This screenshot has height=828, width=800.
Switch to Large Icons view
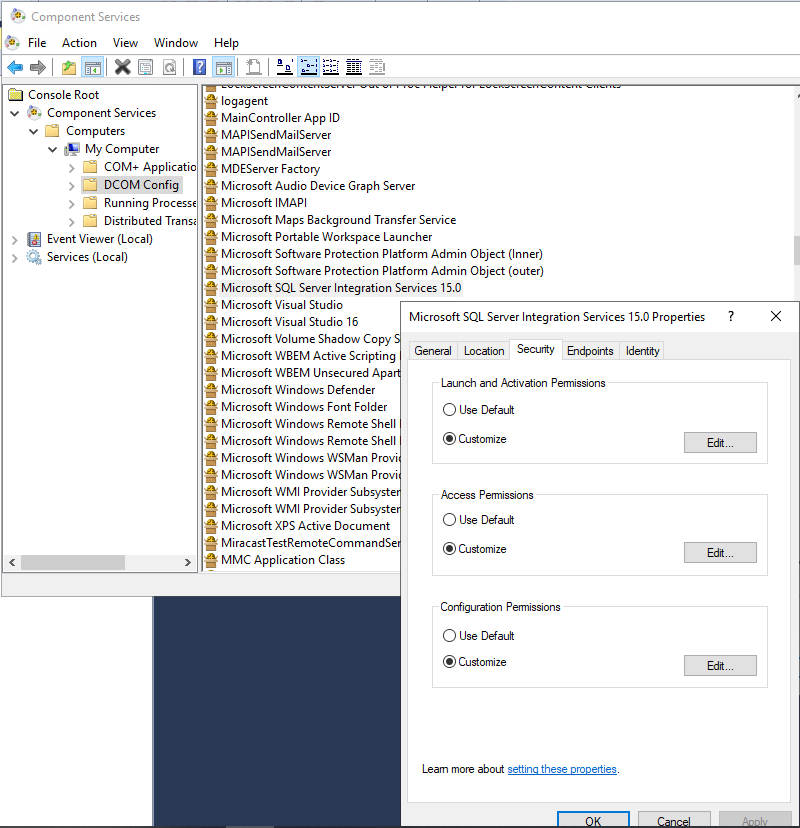tap(285, 67)
